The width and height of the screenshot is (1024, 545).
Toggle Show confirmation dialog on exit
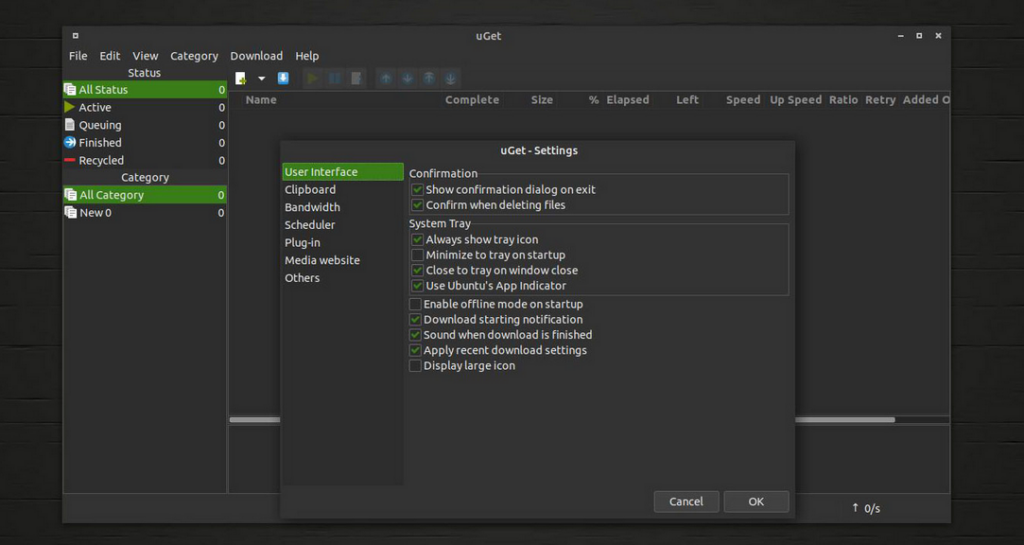point(417,189)
